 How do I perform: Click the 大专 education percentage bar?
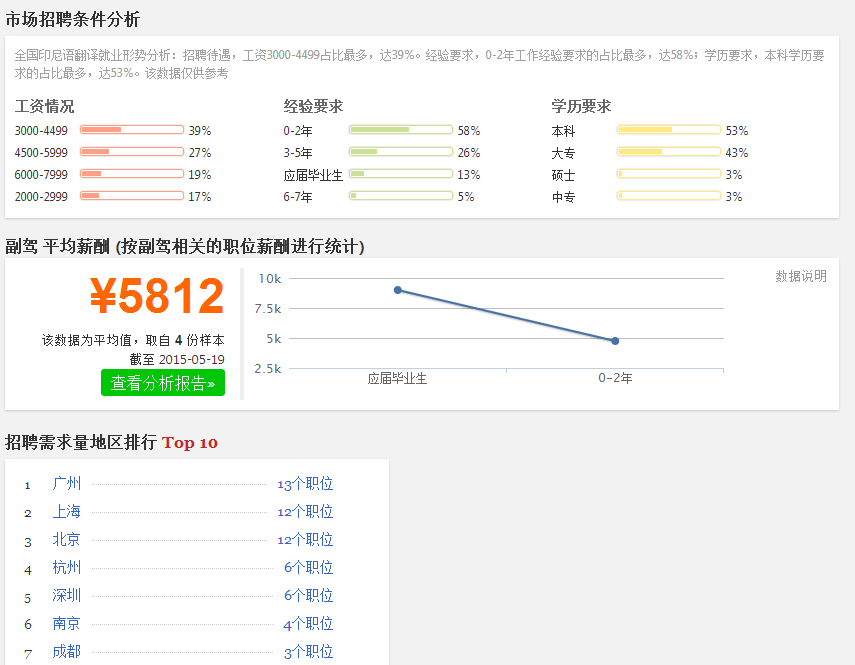tap(669, 152)
